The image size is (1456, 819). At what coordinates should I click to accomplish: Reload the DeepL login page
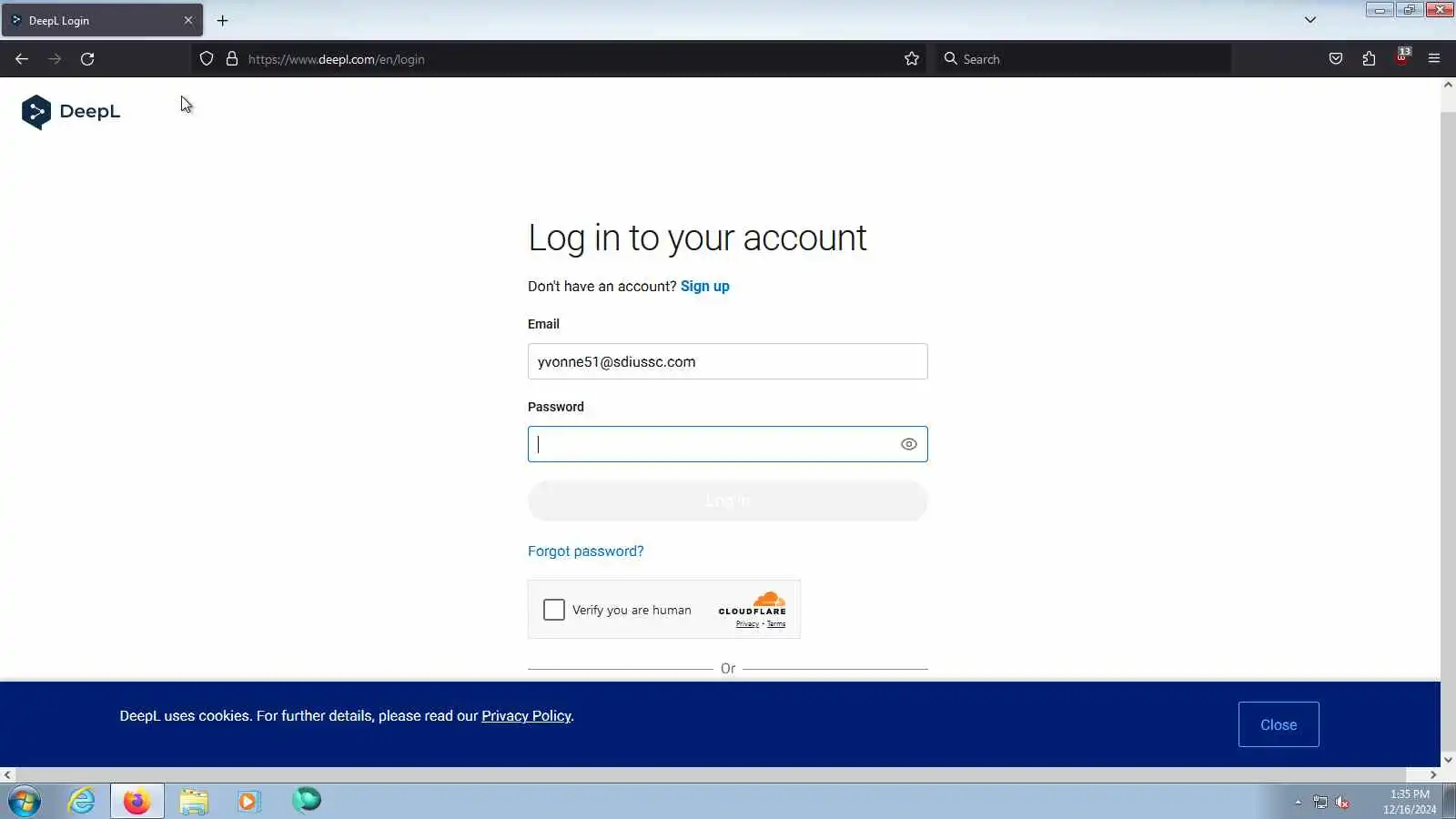point(87,59)
